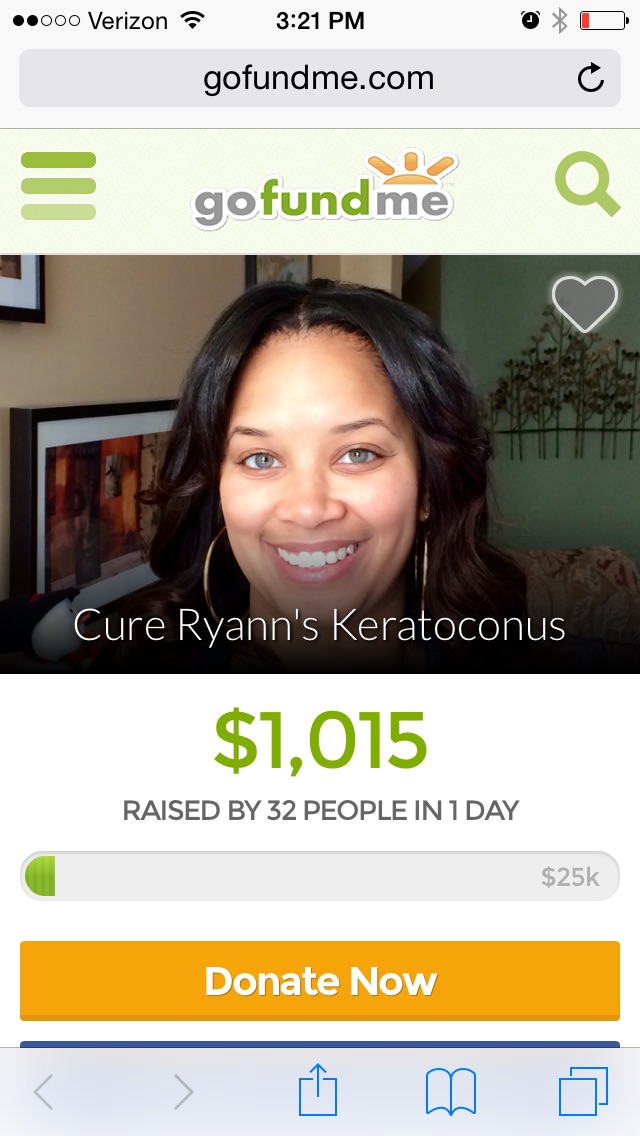The image size is (640, 1136).
Task: Go forward using the Safari forward arrow
Action: click(x=183, y=1092)
